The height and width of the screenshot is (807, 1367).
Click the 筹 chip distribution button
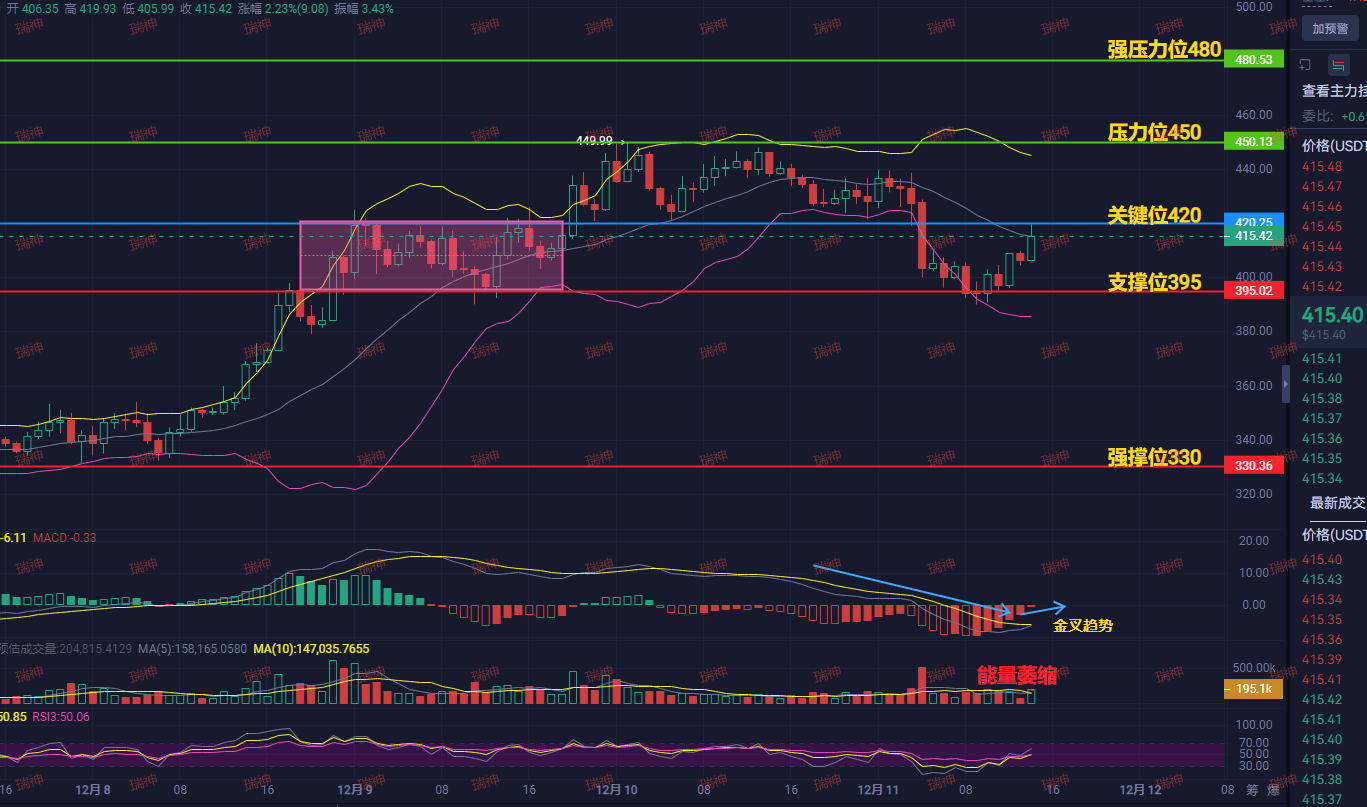[1252, 790]
